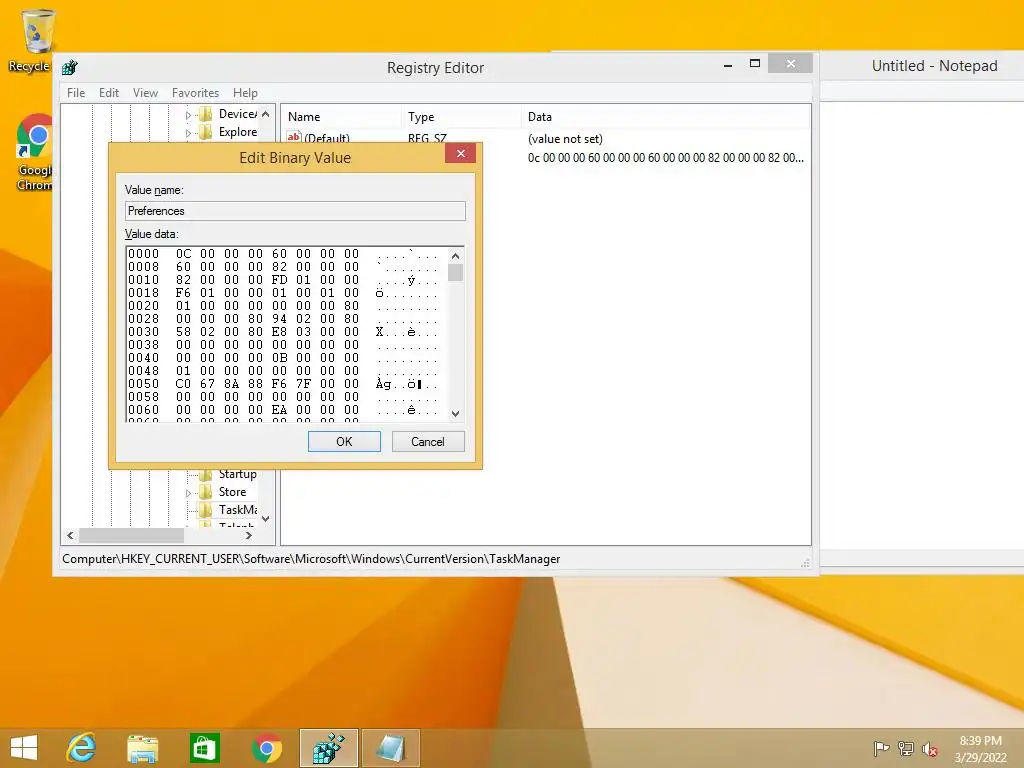Click the muted volume tray icon
1024x768 pixels.
point(929,748)
